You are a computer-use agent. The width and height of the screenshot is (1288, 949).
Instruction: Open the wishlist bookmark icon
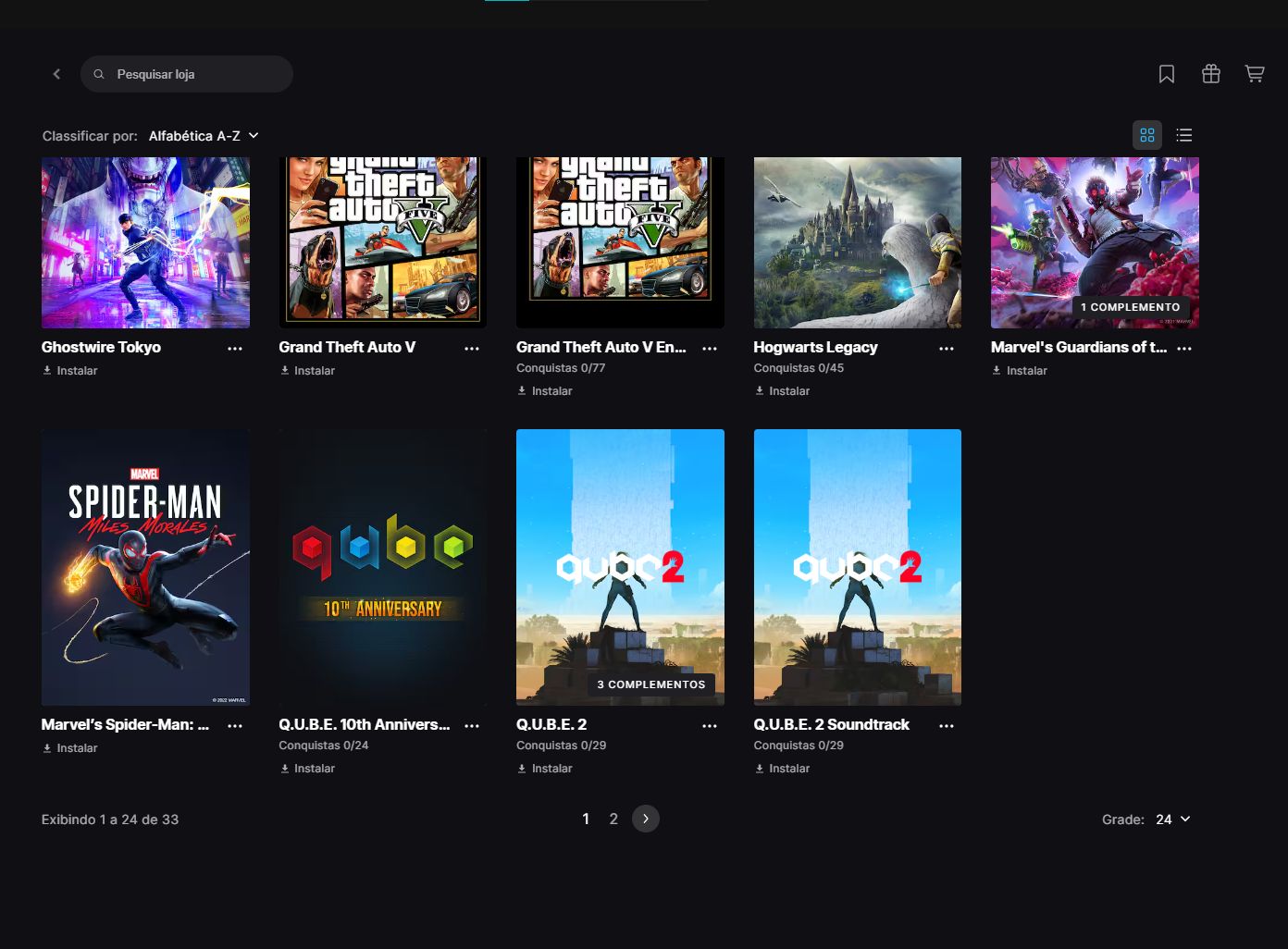pyautogui.click(x=1167, y=74)
